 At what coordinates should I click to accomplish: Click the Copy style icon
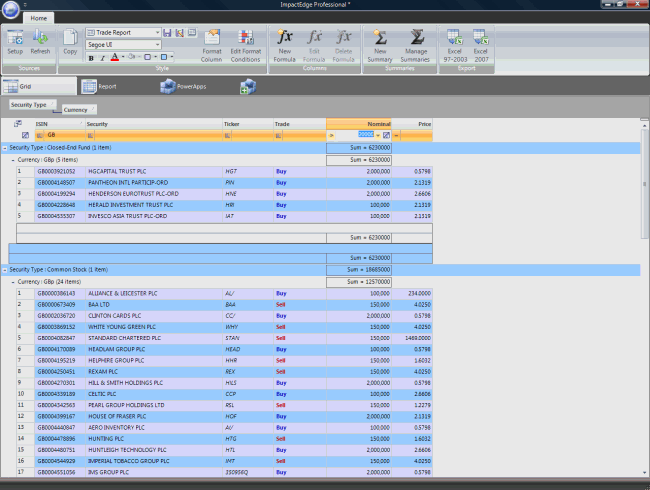[70, 41]
